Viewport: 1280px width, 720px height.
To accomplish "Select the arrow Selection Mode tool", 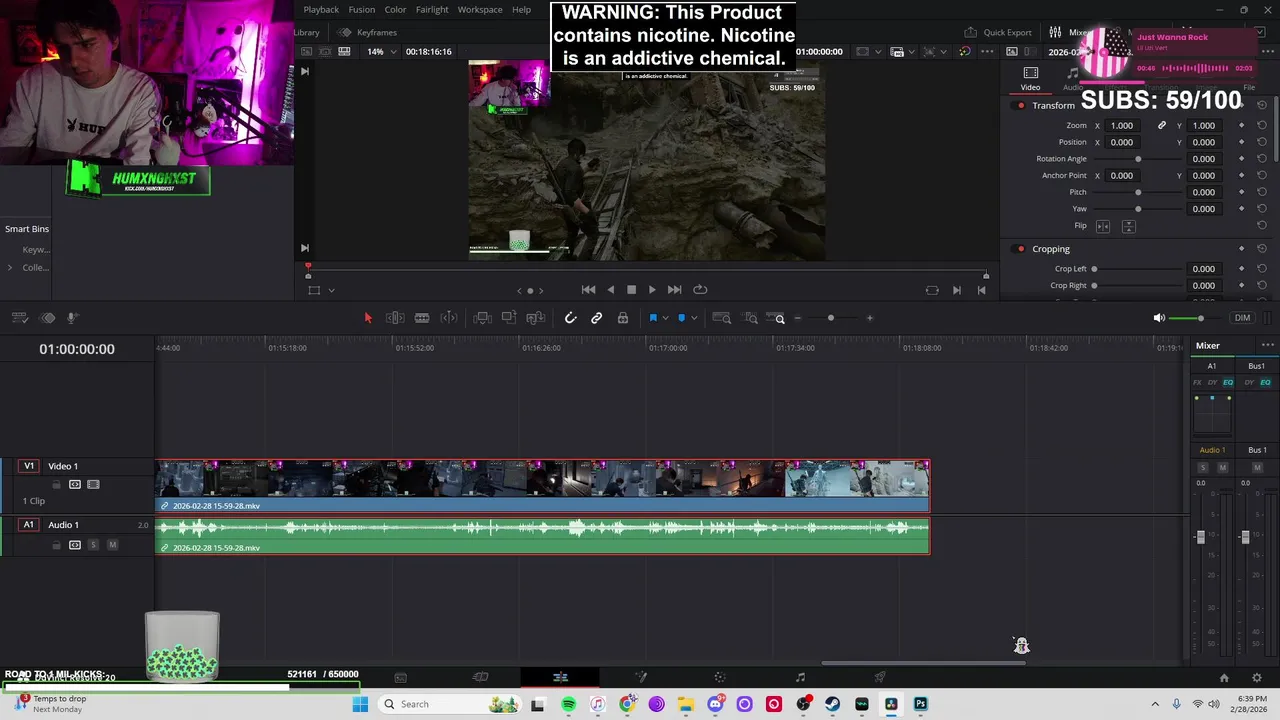I will tap(367, 318).
